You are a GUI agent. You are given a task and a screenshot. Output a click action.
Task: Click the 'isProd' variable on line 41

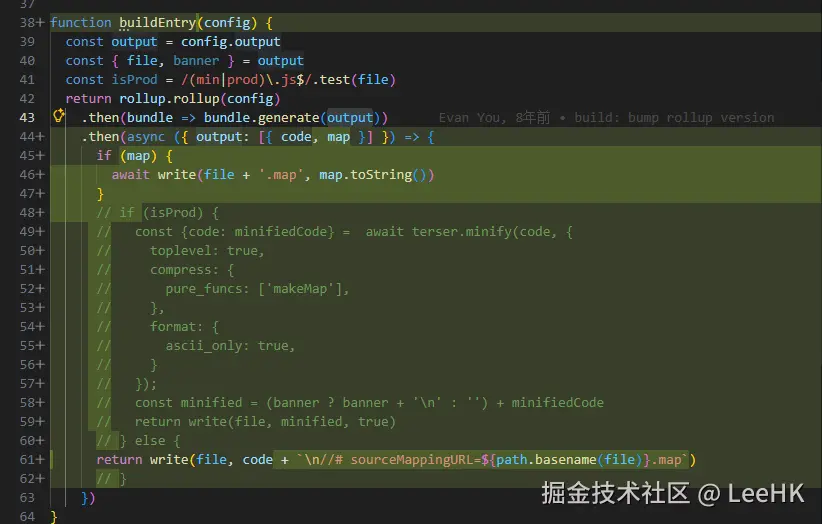tap(134, 80)
